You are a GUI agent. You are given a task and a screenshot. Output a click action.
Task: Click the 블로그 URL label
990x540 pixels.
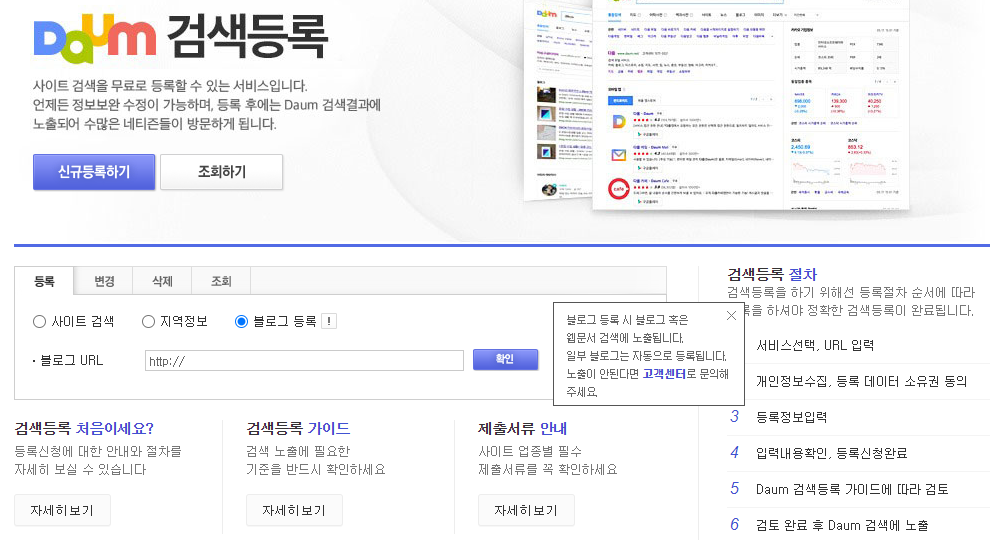pyautogui.click(x=71, y=361)
